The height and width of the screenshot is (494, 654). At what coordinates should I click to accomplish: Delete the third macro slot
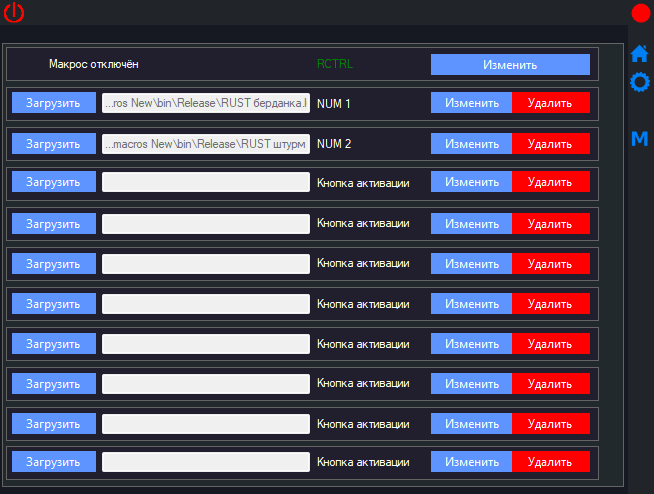pyautogui.click(x=551, y=181)
